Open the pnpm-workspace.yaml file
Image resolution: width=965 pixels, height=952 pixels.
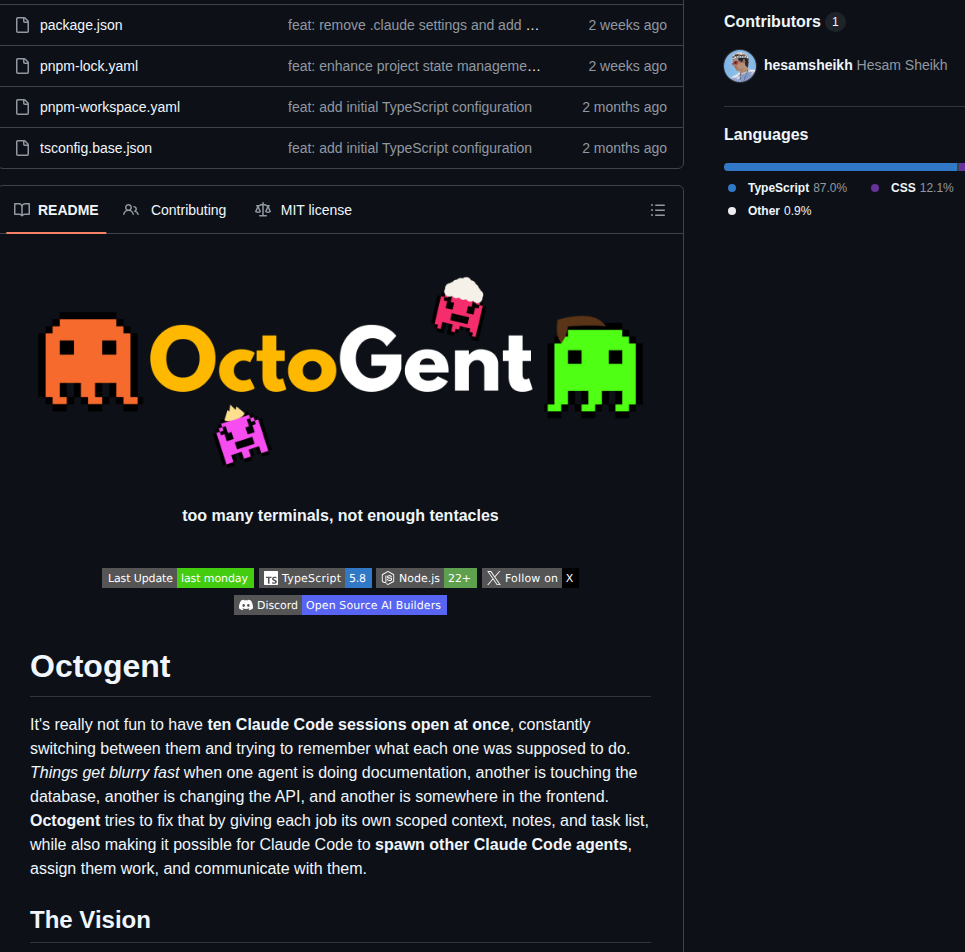click(x=110, y=107)
